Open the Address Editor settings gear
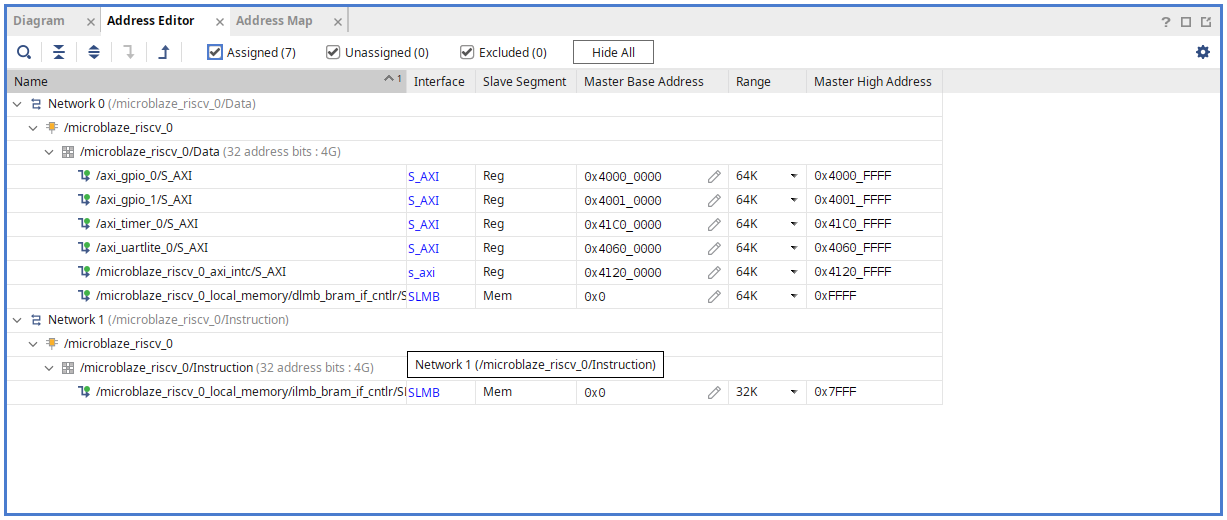 [1203, 52]
